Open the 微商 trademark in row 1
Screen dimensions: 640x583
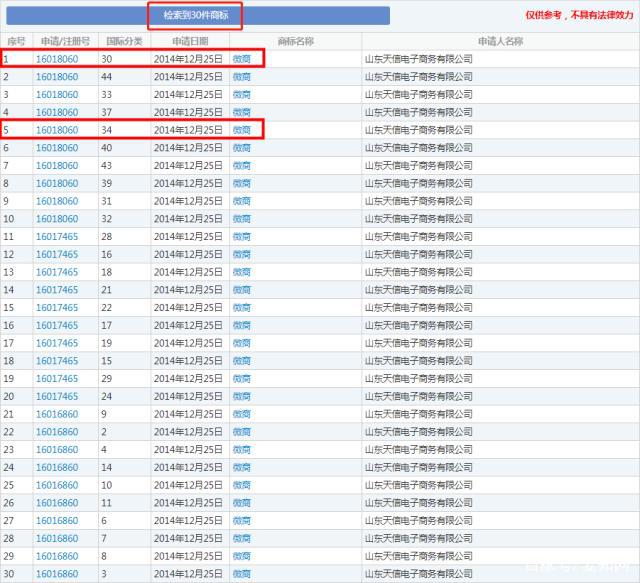point(242,58)
